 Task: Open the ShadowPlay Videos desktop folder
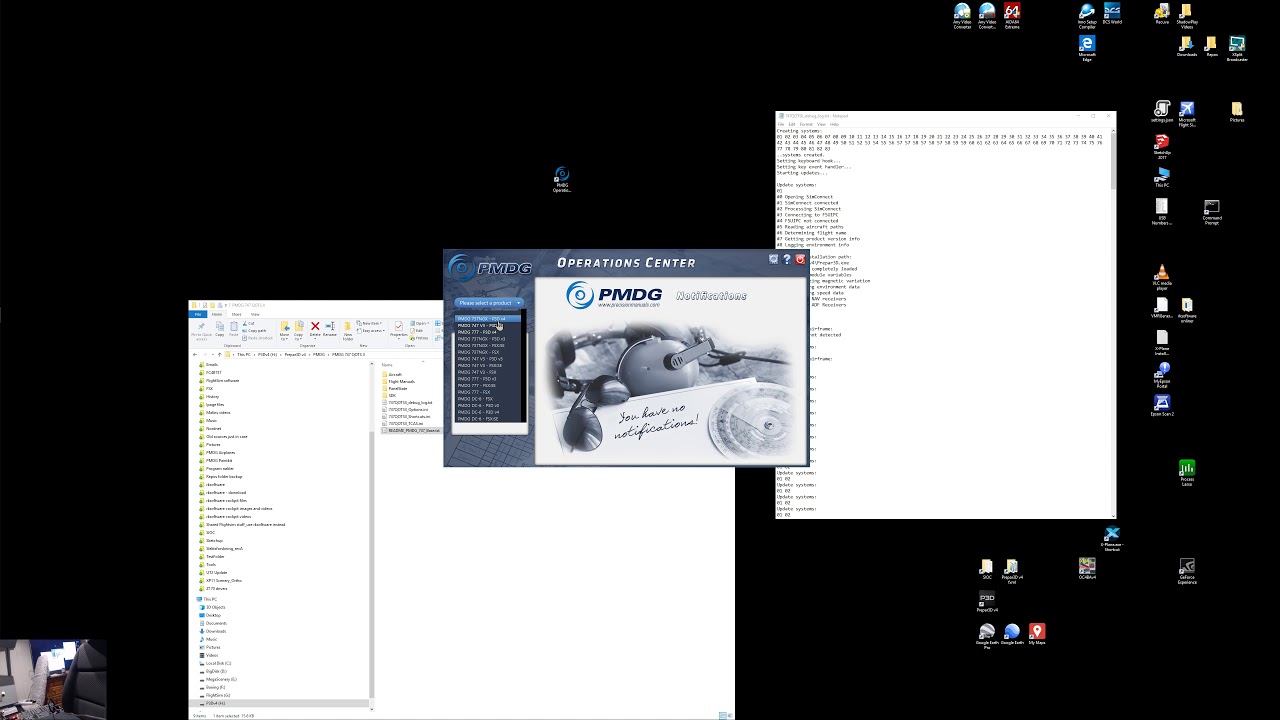(1187, 17)
